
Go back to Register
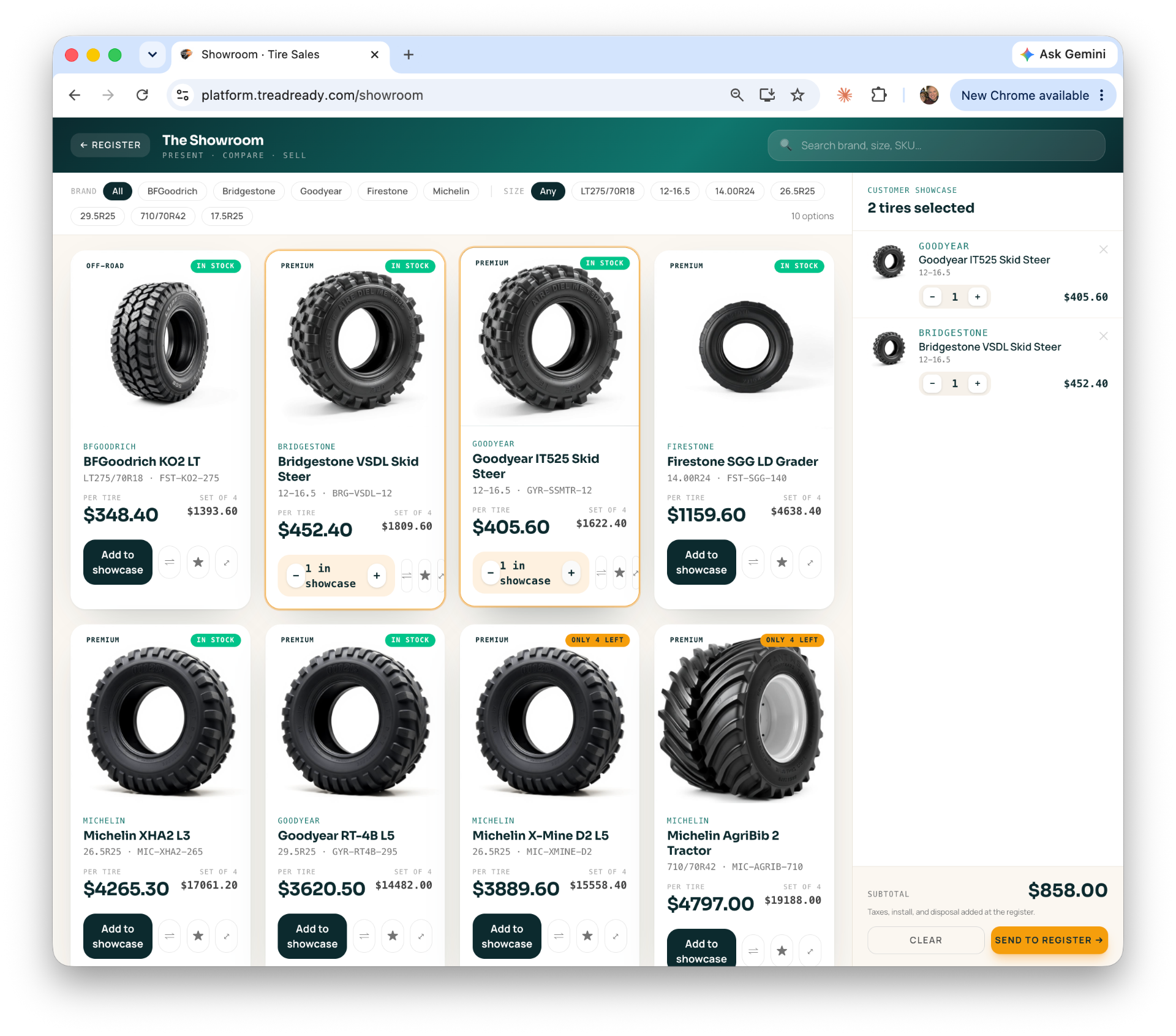point(110,145)
